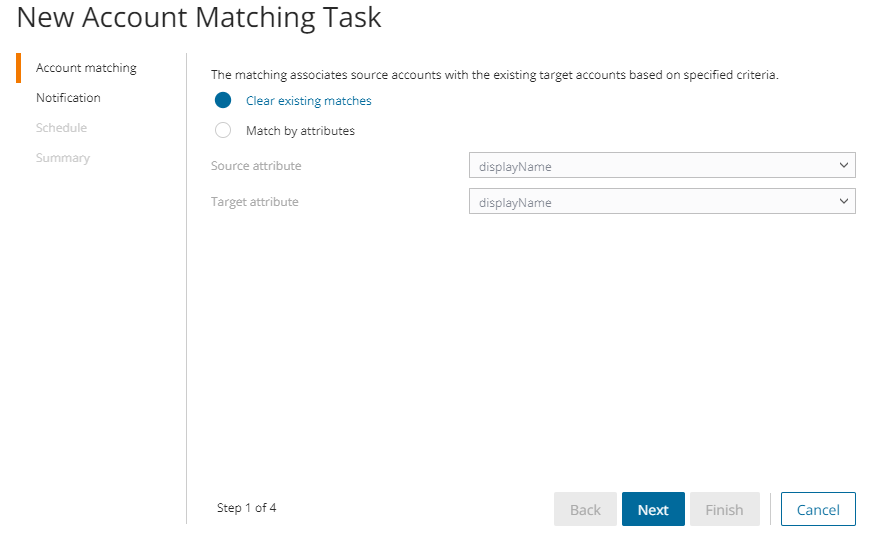
Task: Click the Match by attributes label text
Action: pos(300,131)
